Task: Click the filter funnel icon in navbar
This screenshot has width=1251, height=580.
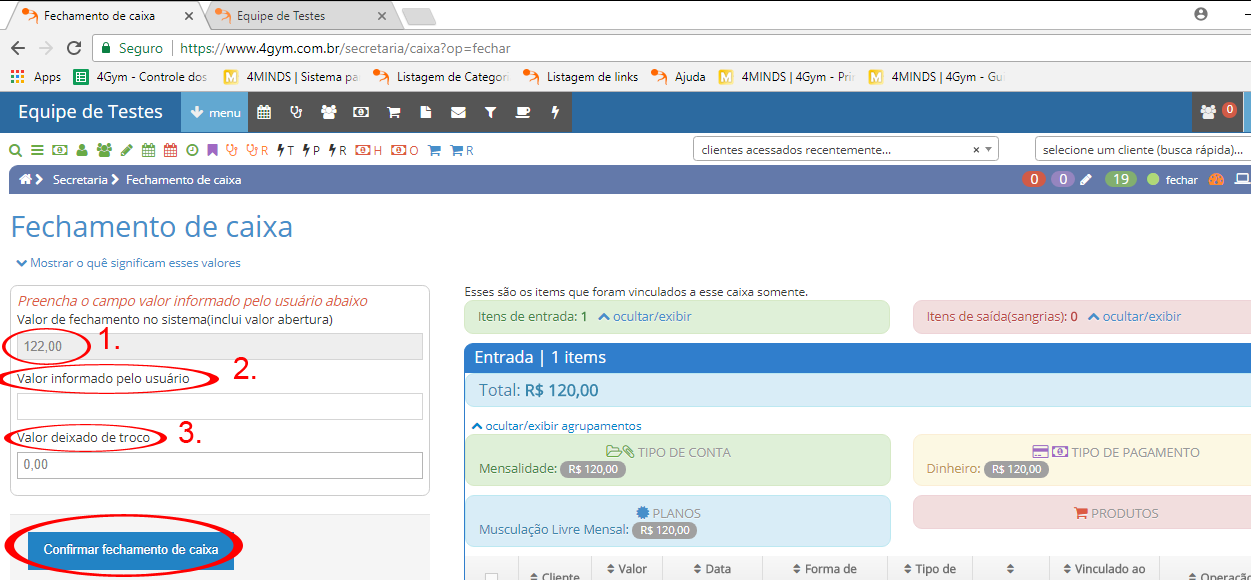Action: tap(490, 113)
